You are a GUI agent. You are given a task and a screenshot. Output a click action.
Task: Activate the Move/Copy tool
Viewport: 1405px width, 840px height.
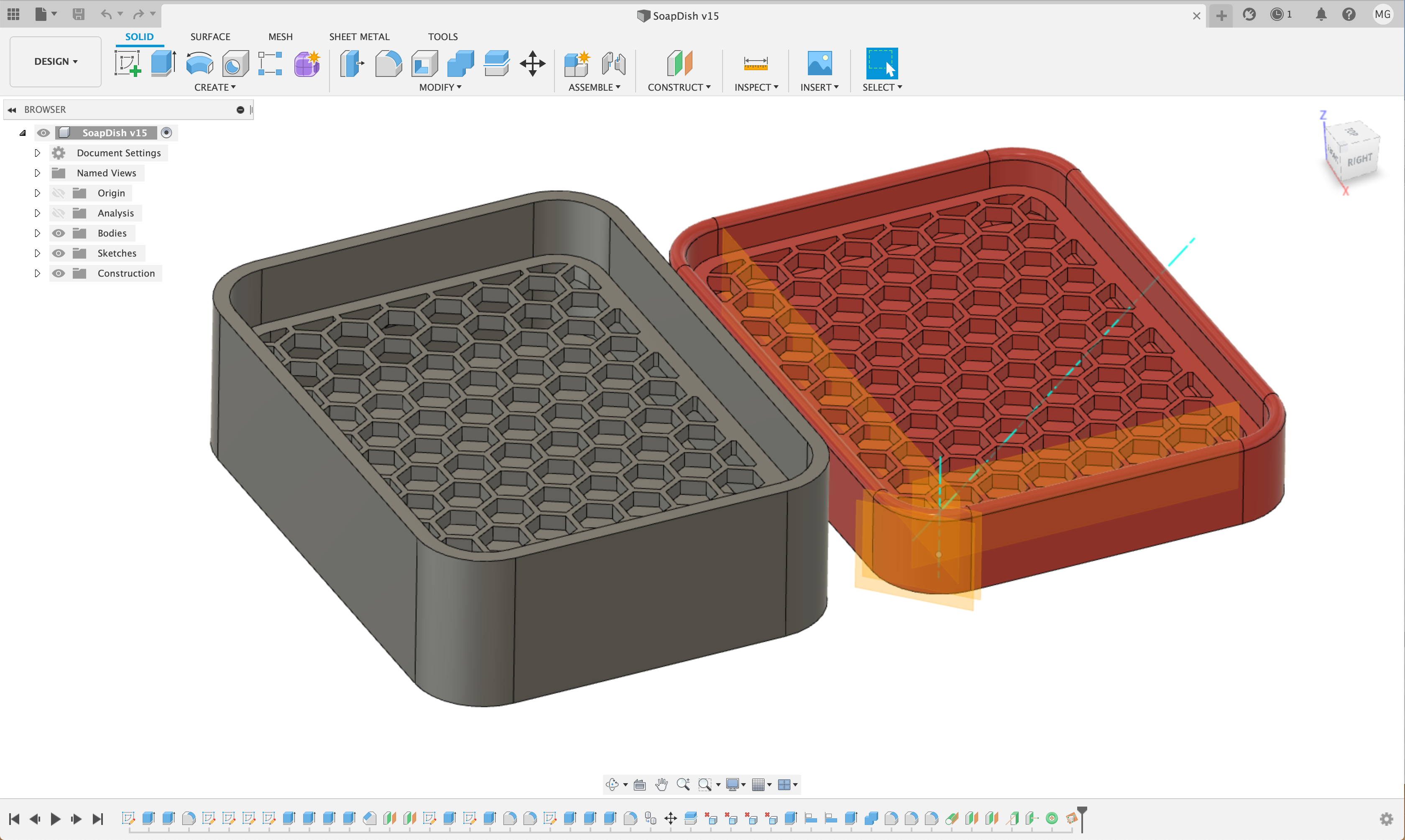click(x=532, y=63)
